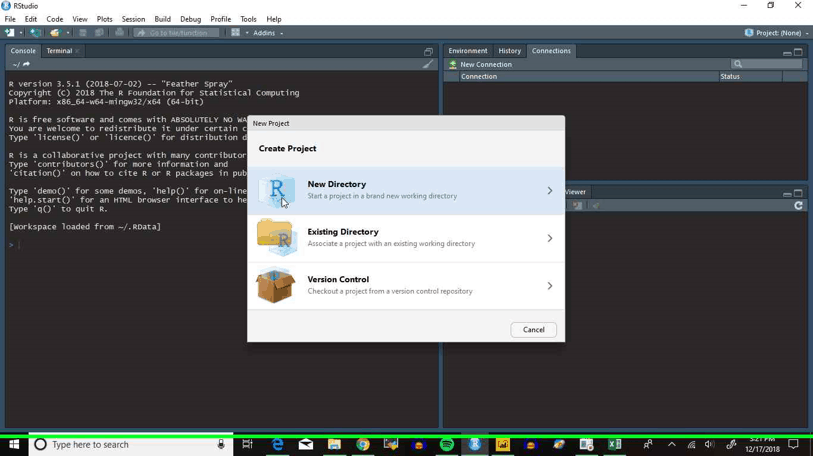Click the Existing Directory folder icon
The height and width of the screenshot is (456, 815).
(x=276, y=238)
